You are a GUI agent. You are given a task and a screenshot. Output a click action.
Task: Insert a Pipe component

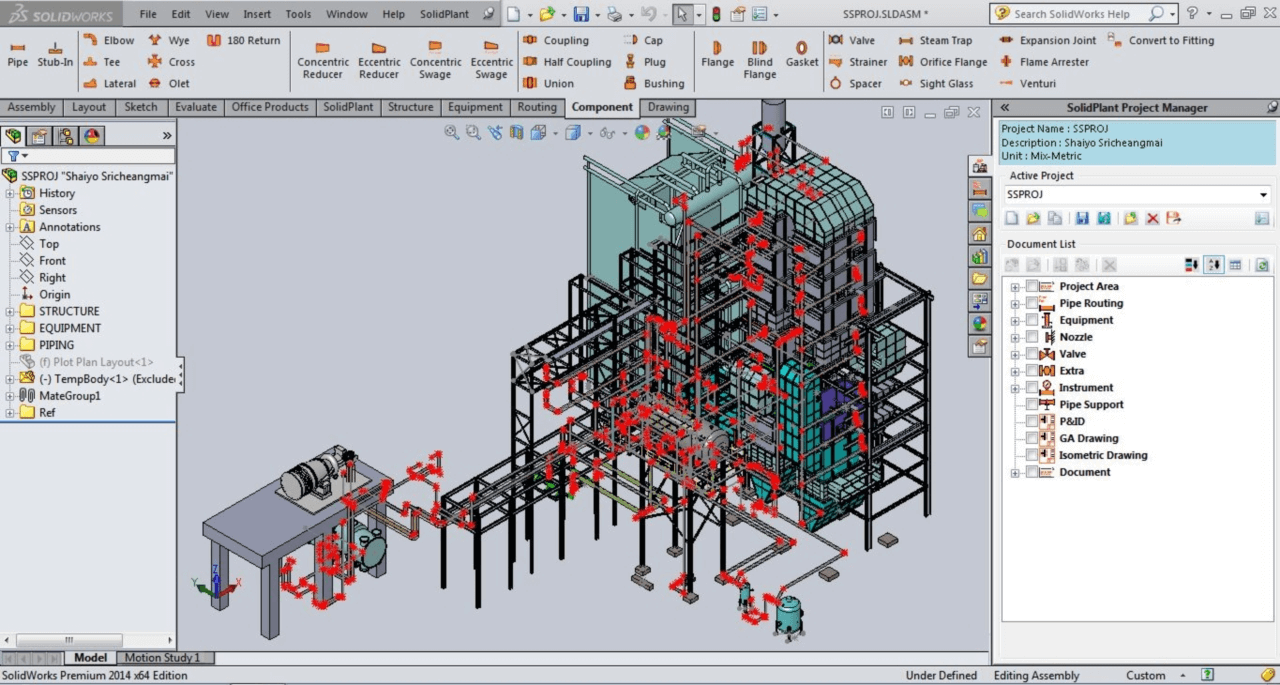(x=18, y=54)
